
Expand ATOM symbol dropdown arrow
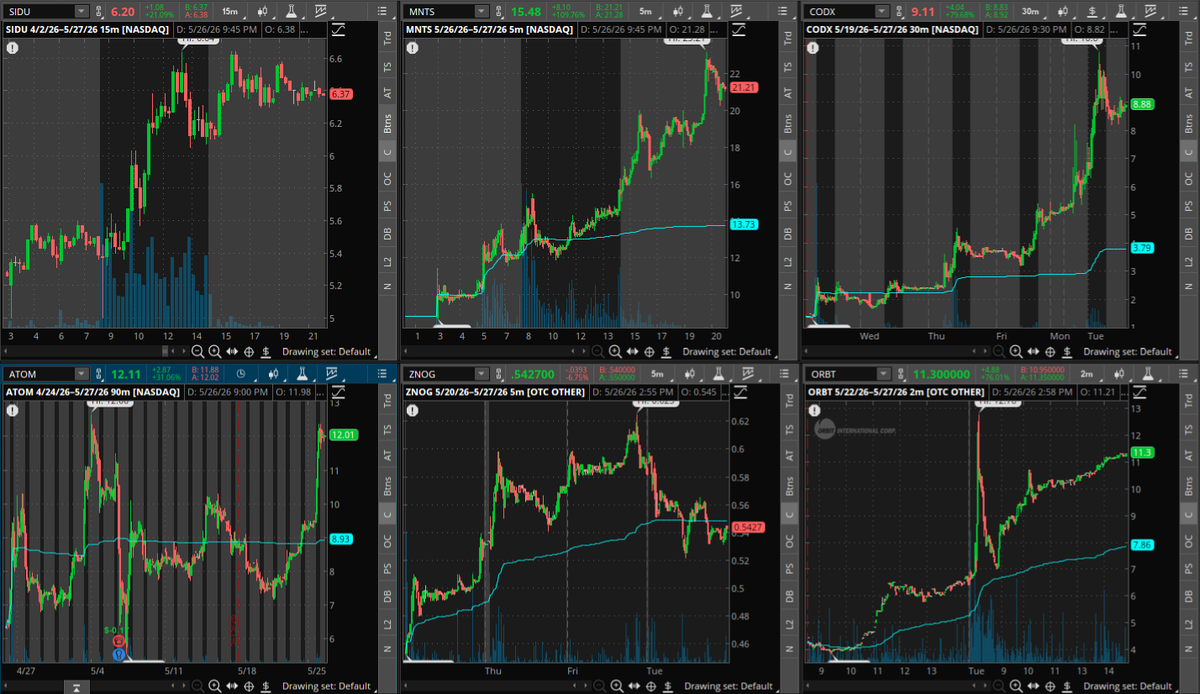pos(81,374)
